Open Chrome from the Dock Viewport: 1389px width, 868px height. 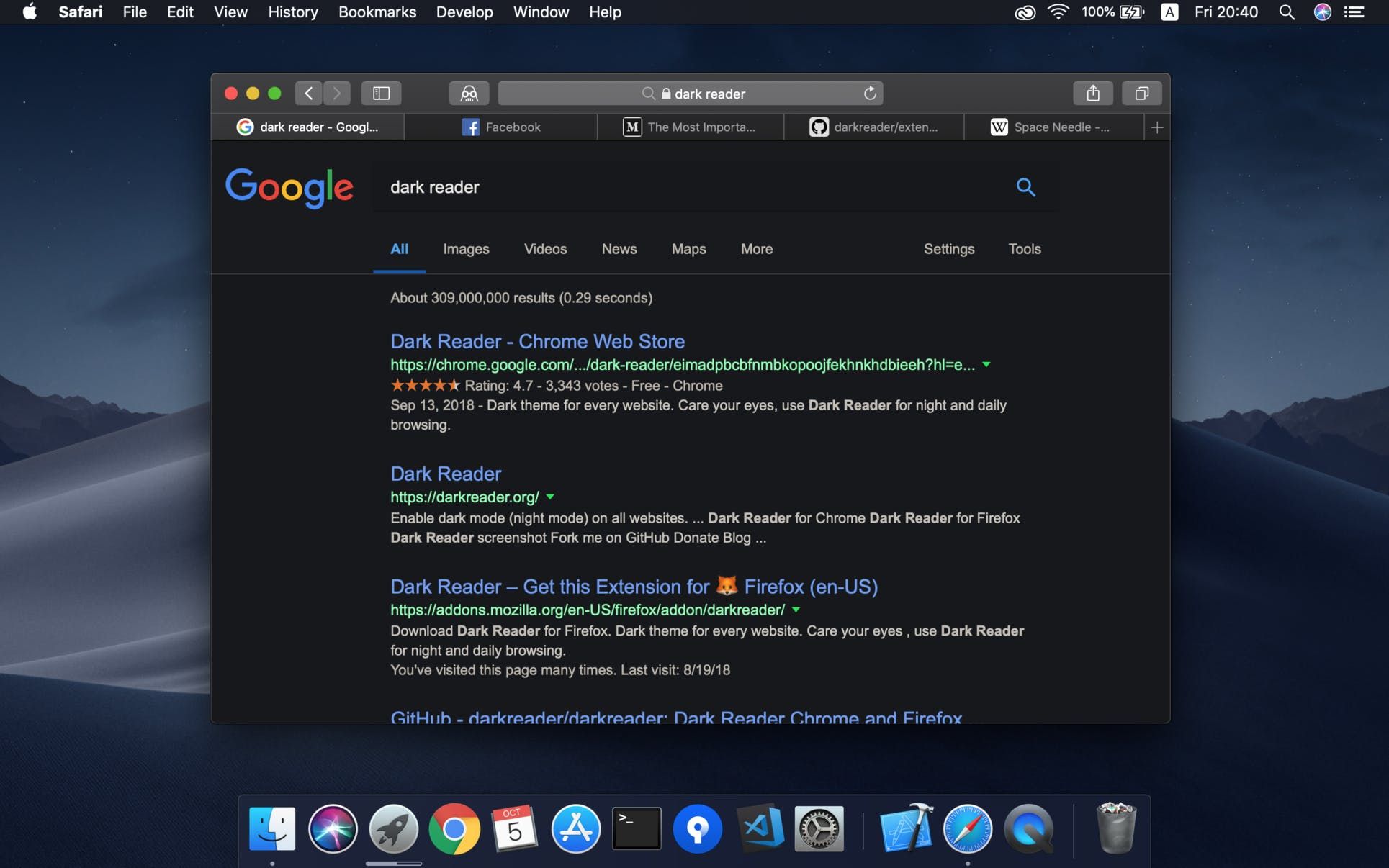tap(454, 827)
